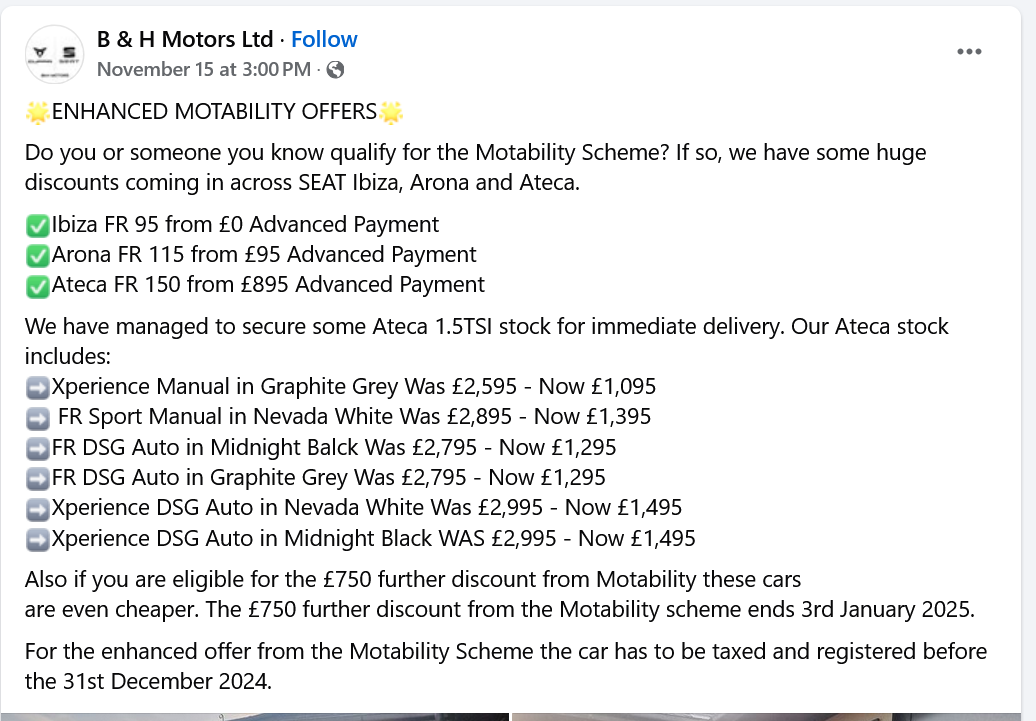The width and height of the screenshot is (1036, 721).
Task: Click the green checkmark beside Arona FR 115
Action: point(38,255)
